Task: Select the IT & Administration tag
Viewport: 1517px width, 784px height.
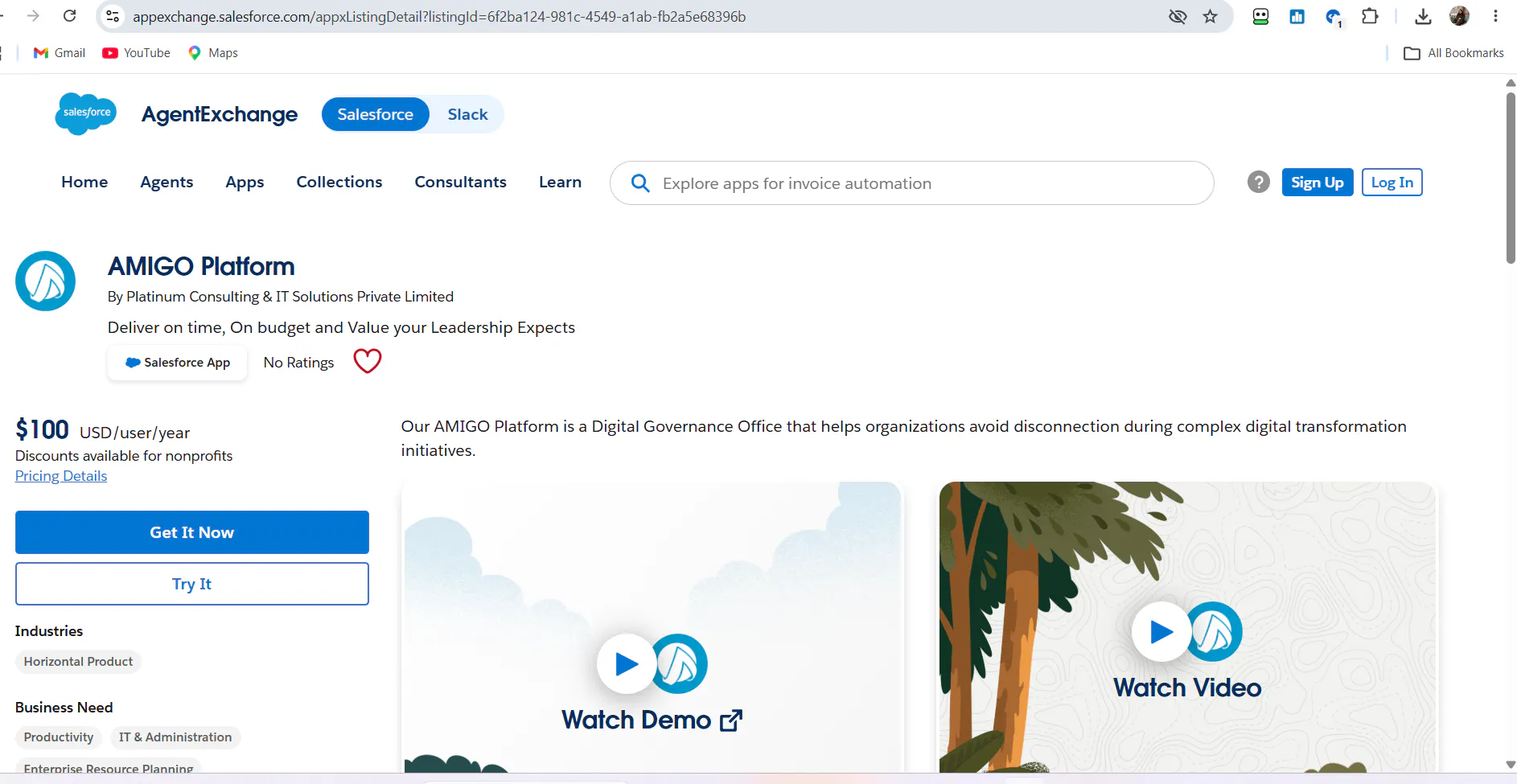Action: click(175, 737)
